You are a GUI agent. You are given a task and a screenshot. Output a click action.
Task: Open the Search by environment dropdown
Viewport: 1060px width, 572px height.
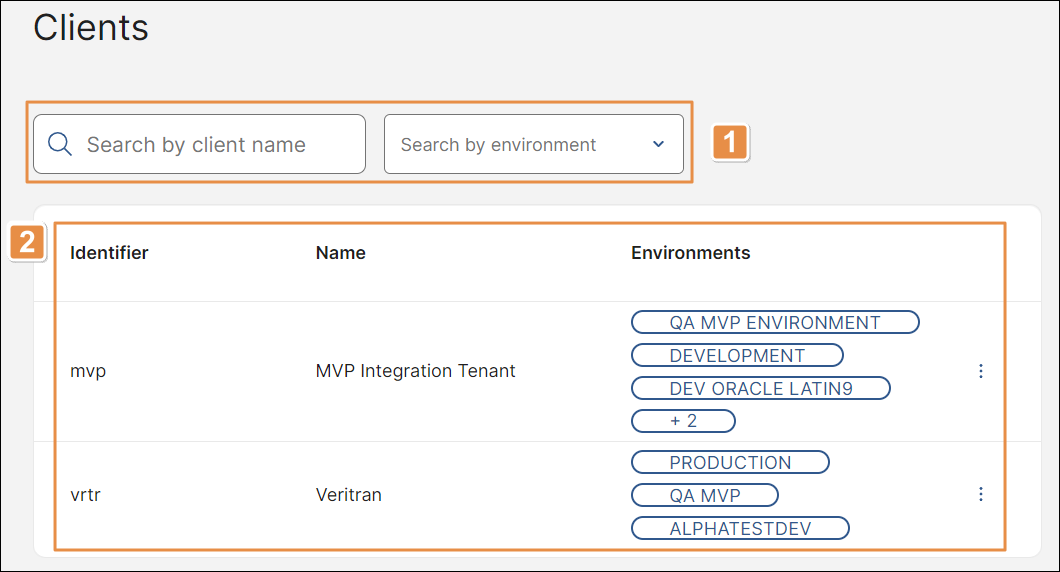point(520,145)
